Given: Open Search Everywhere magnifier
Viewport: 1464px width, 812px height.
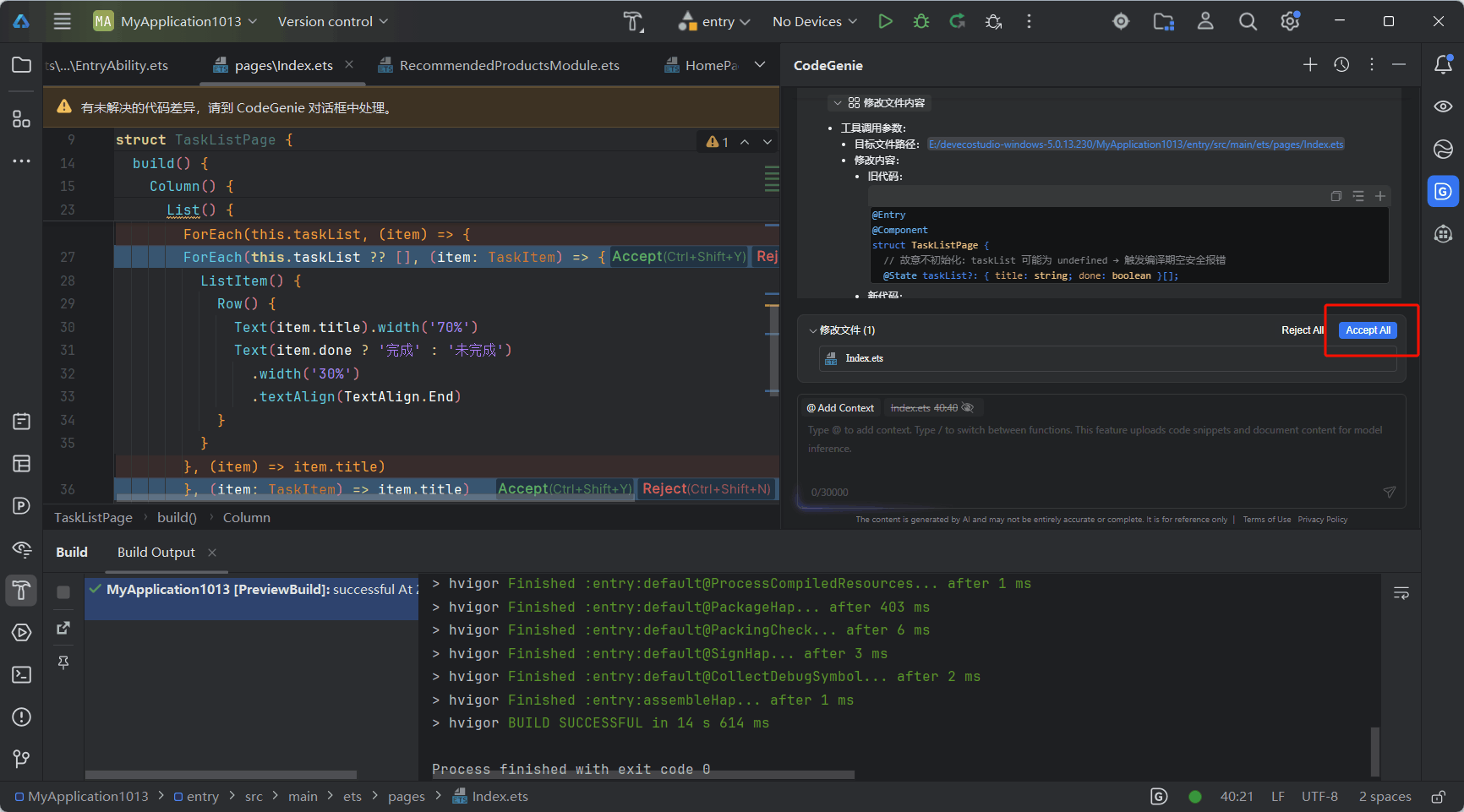Looking at the screenshot, I should pyautogui.click(x=1248, y=21).
